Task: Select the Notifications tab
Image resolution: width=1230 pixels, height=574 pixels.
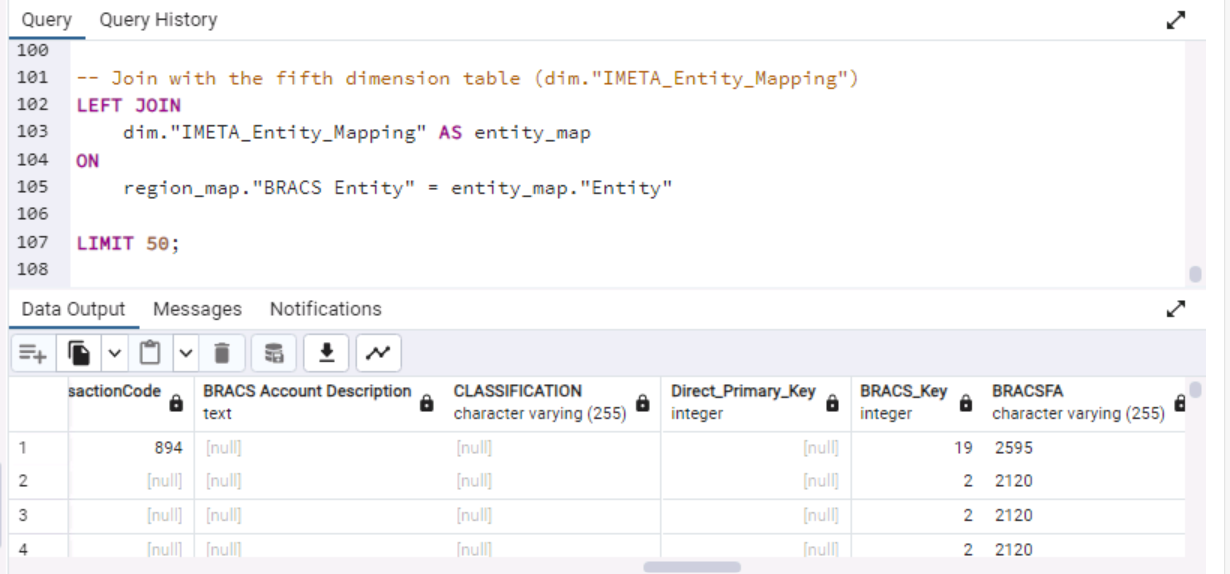Action: pos(325,309)
